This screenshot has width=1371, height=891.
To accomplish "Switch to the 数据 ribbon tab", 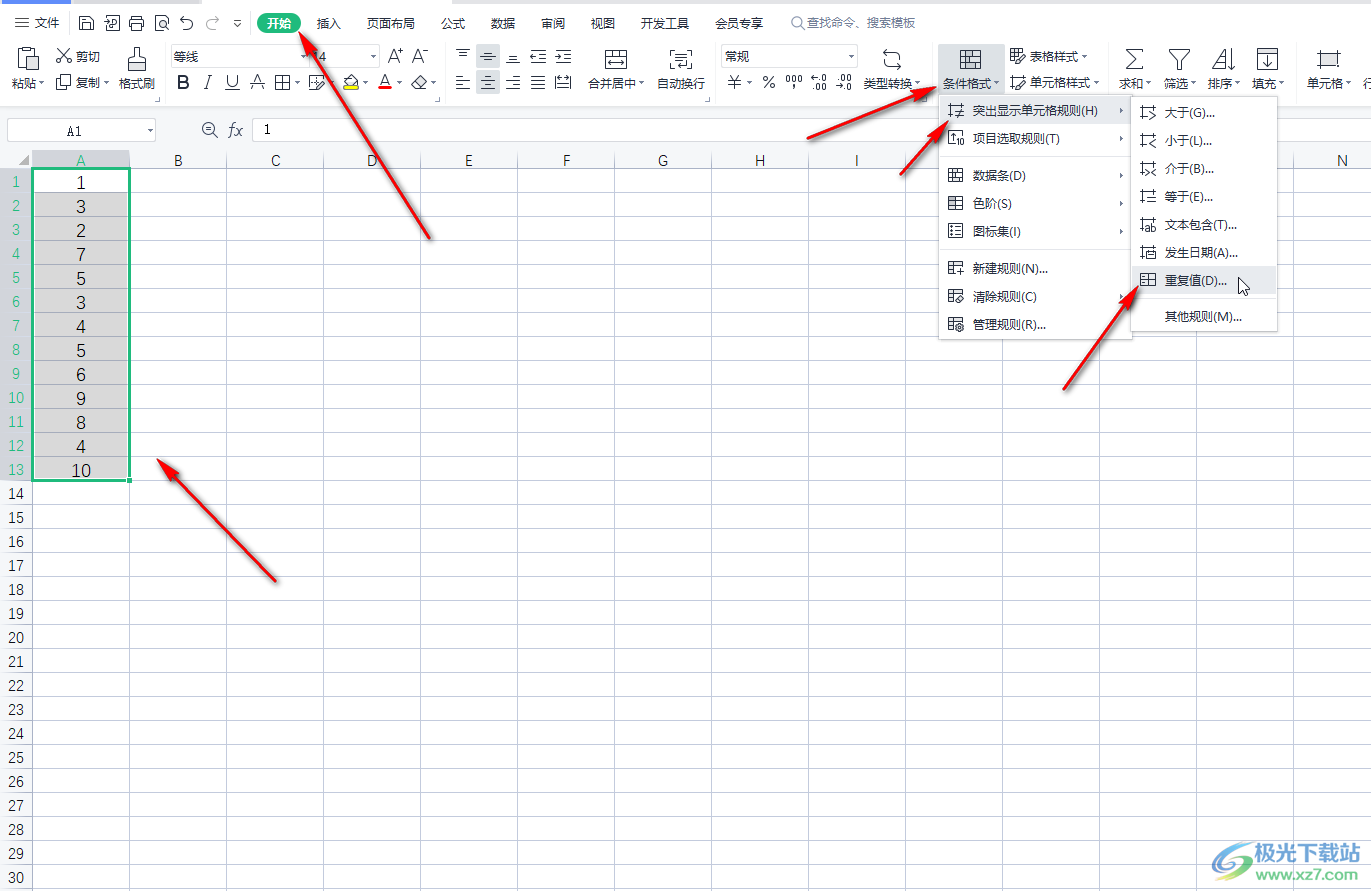I will pos(503,23).
